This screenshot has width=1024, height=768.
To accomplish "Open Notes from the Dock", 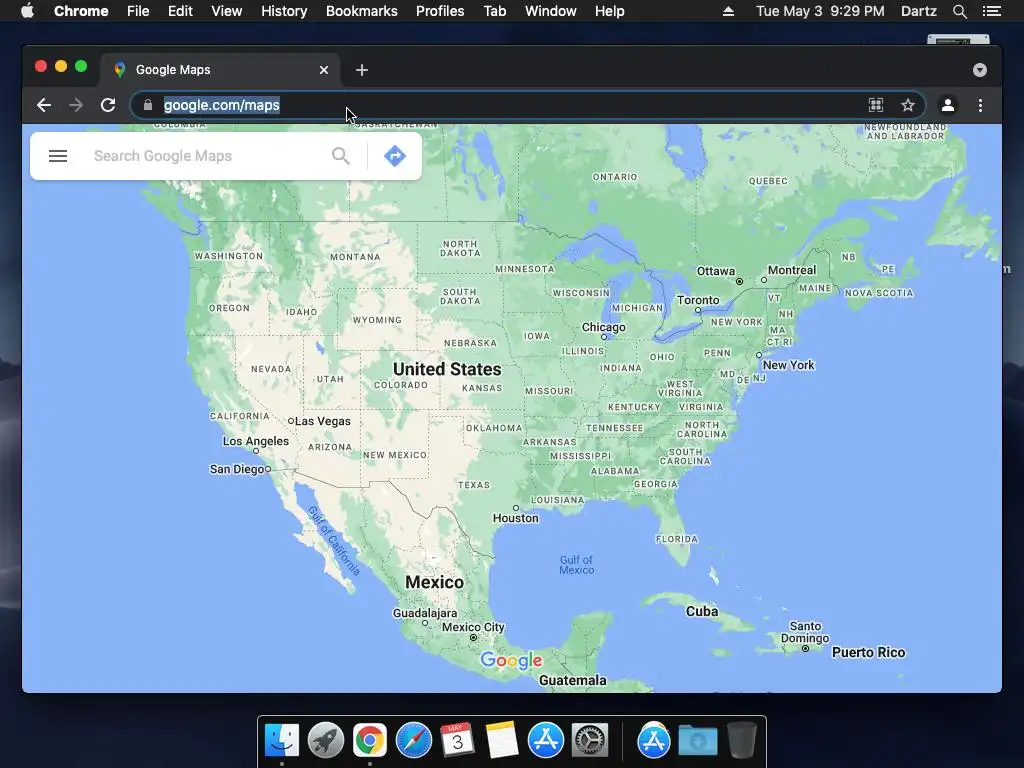I will [502, 741].
